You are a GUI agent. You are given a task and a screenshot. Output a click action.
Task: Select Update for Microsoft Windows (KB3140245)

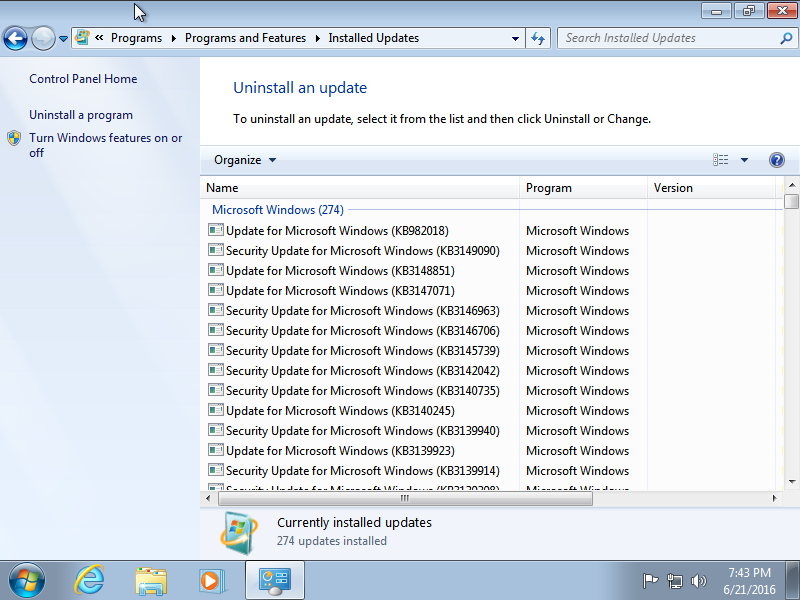340,410
